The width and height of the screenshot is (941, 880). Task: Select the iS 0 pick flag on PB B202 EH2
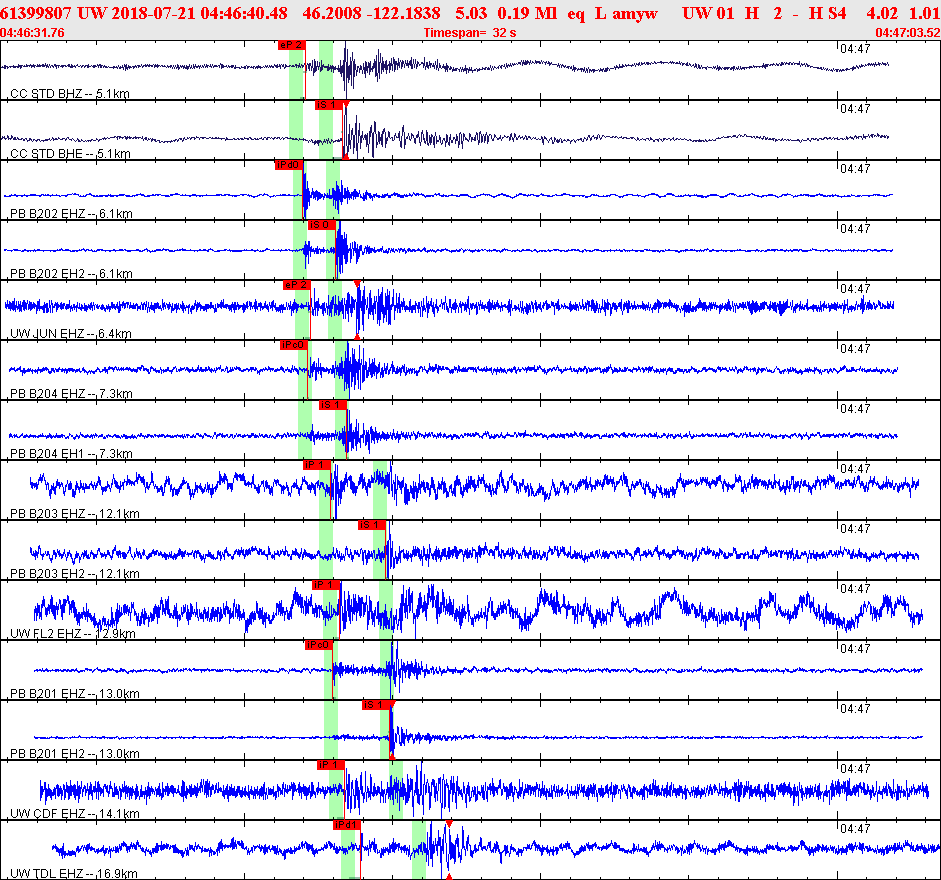click(321, 225)
